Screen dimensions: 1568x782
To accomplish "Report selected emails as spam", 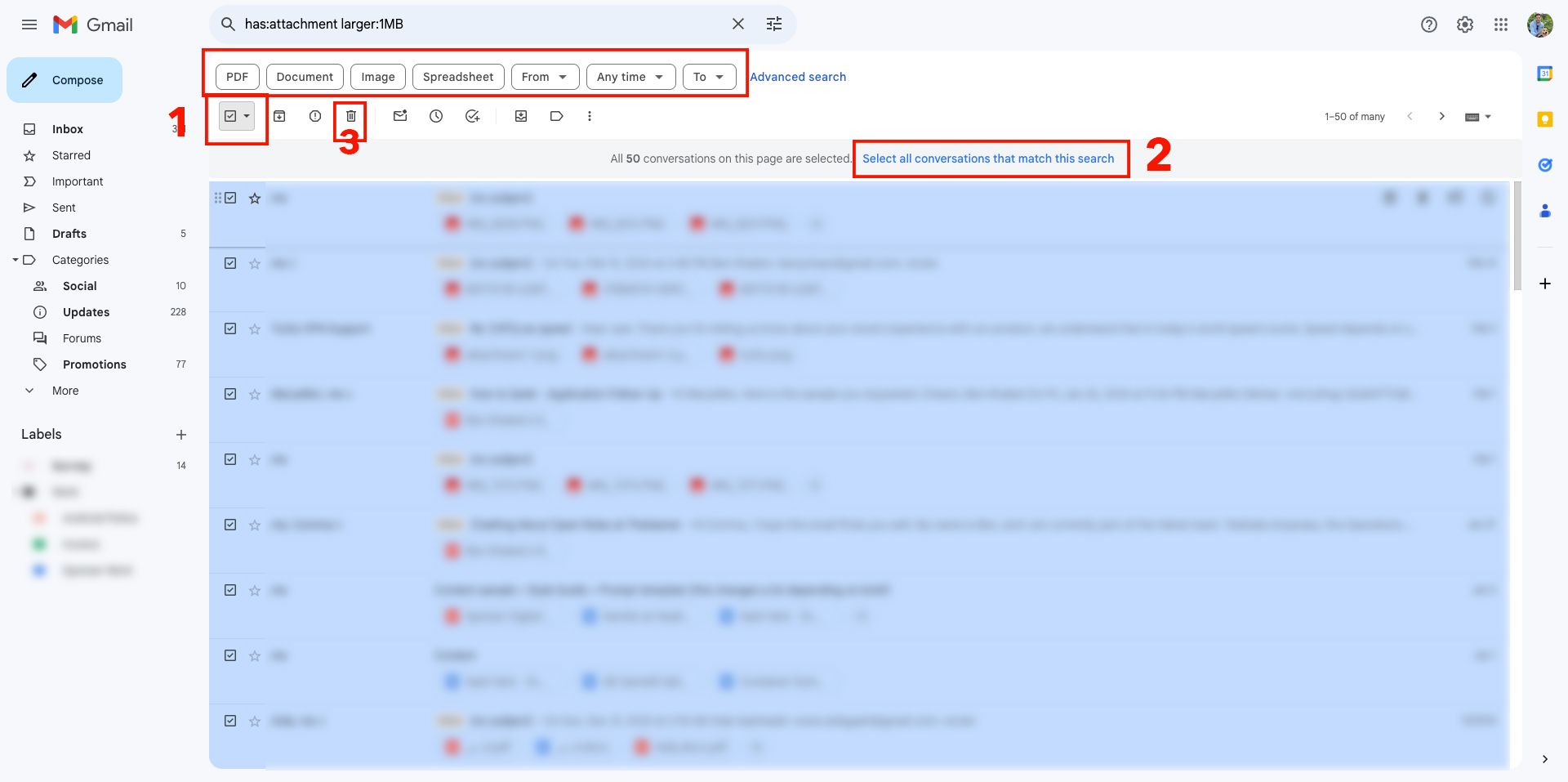I will (x=315, y=116).
